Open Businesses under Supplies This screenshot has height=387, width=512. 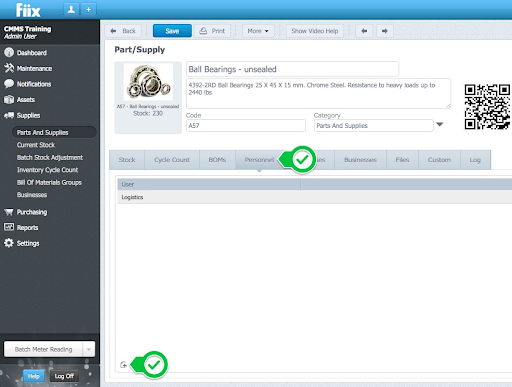pyautogui.click(x=32, y=195)
